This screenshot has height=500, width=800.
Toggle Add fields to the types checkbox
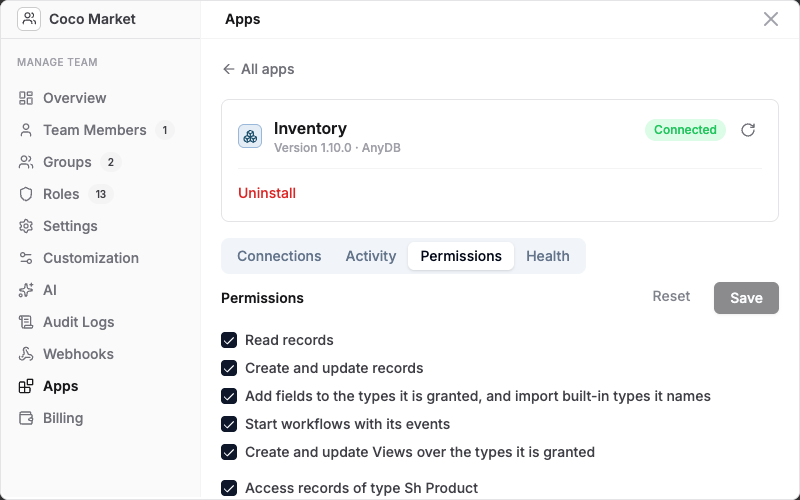coord(229,396)
